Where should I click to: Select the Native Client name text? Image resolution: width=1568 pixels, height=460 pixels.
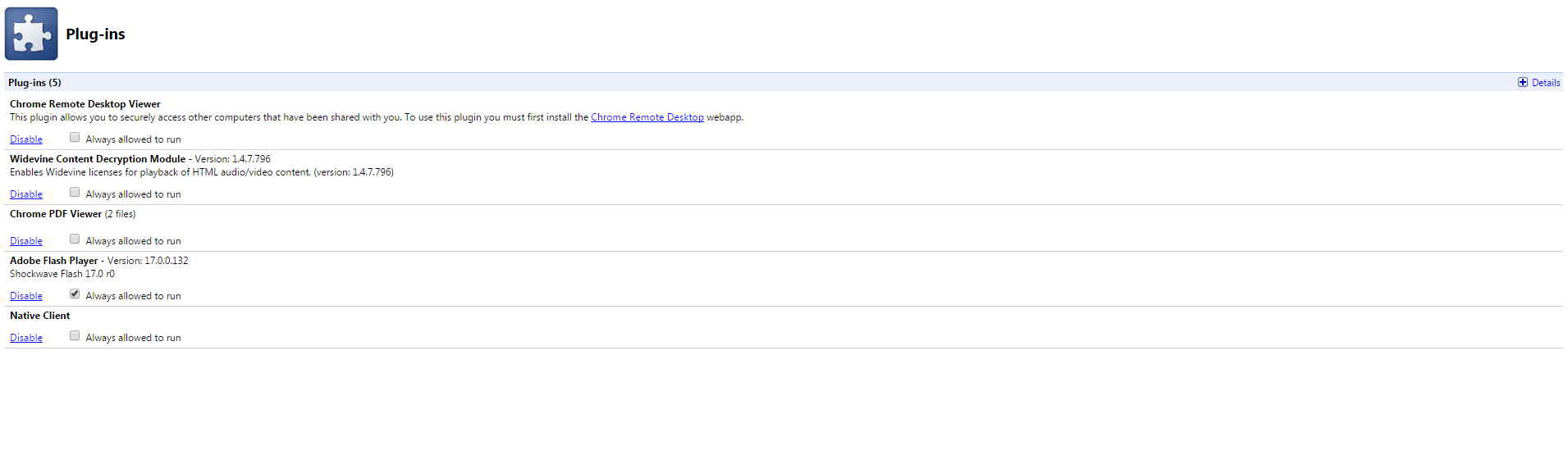(x=40, y=316)
